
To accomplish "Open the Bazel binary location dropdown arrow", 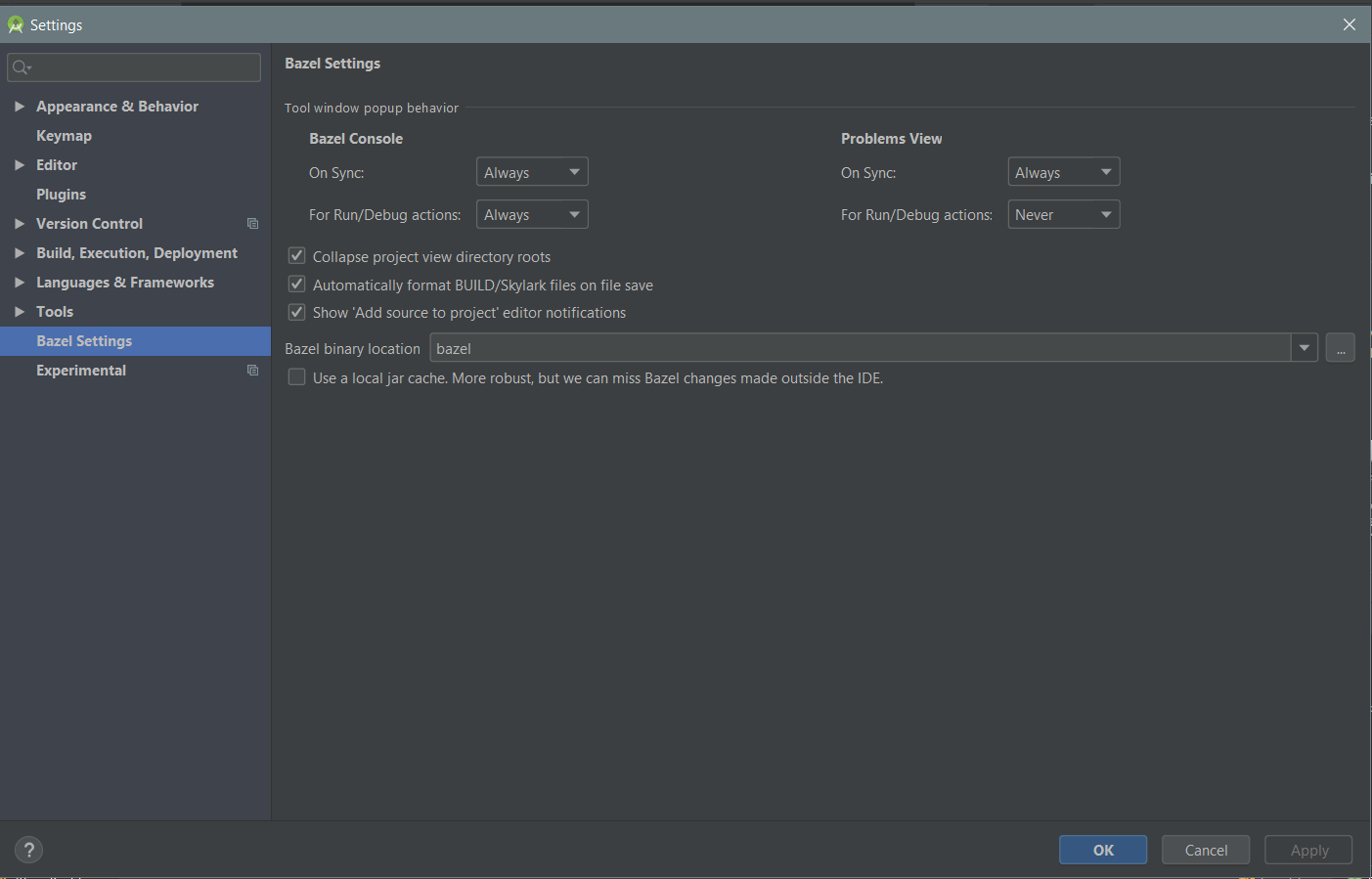I will pyautogui.click(x=1305, y=347).
